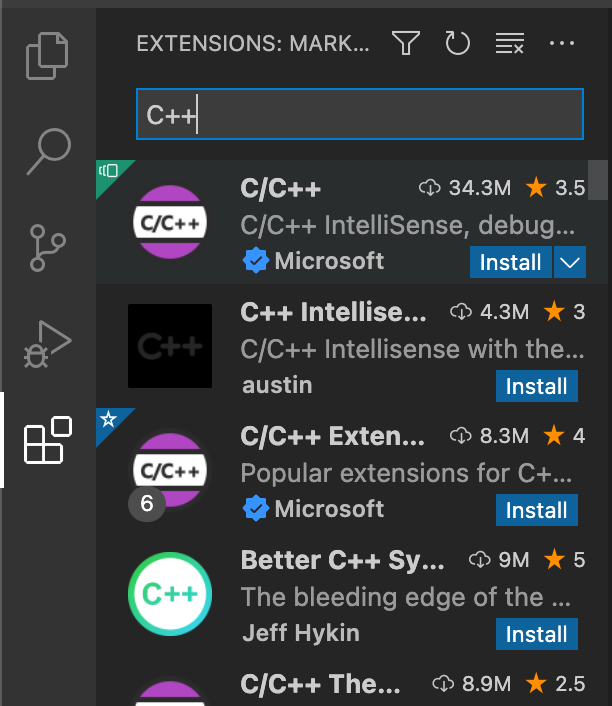
Task: Install the C/C++ Extension Pack
Action: pos(537,510)
